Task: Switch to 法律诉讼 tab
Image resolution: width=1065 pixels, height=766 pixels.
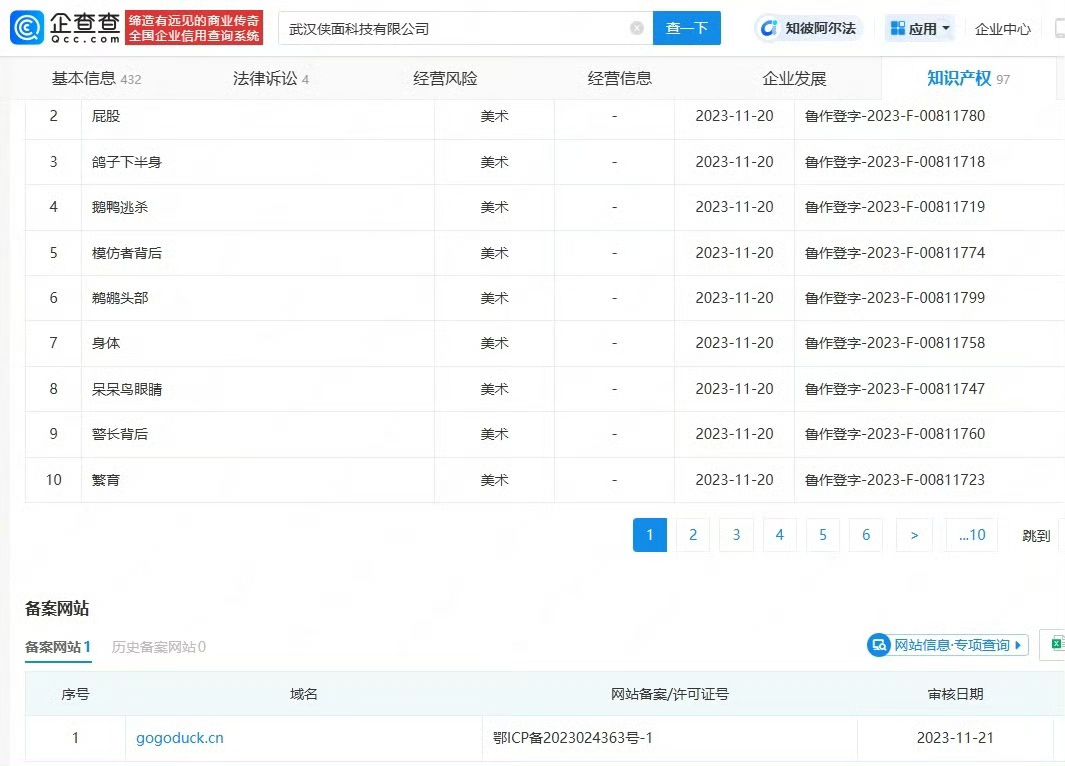Action: 270,79
